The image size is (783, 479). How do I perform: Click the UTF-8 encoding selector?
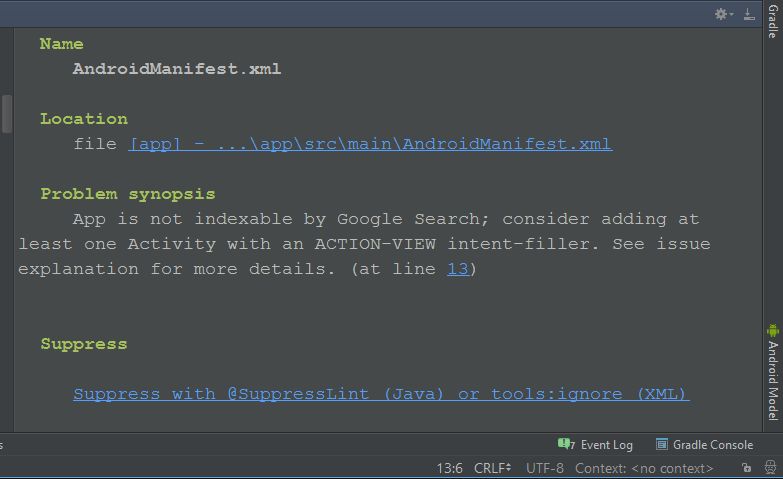point(544,468)
